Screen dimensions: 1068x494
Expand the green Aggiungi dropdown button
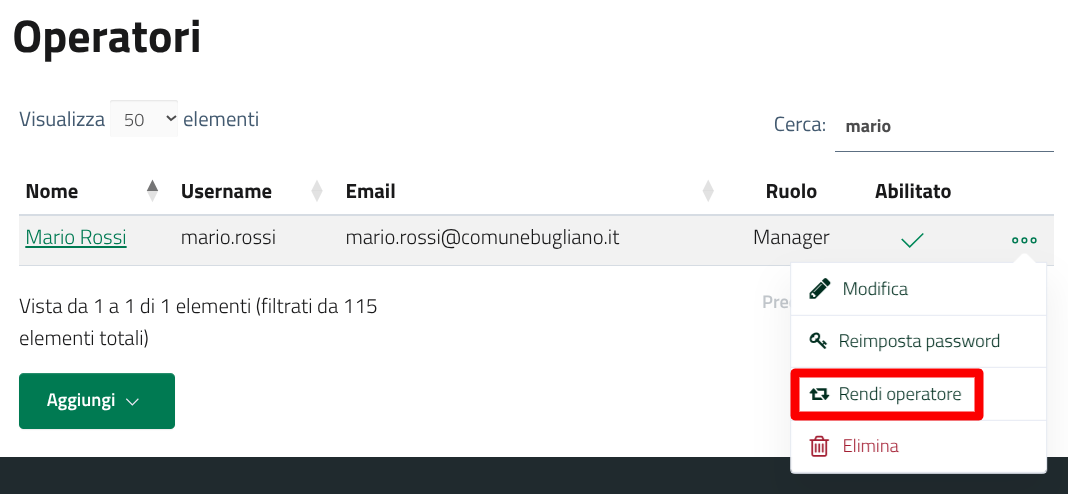[97, 401]
